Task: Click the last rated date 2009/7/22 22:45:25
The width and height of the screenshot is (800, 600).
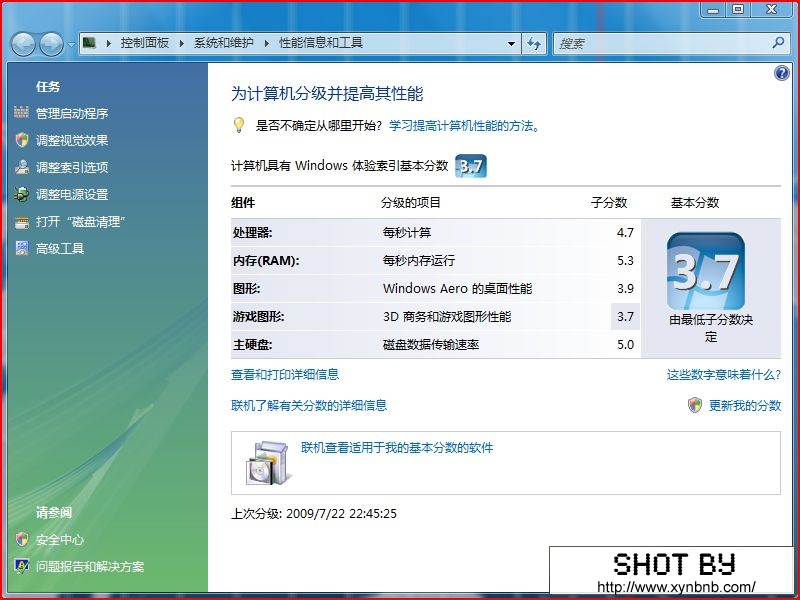Action: pyautogui.click(x=341, y=514)
